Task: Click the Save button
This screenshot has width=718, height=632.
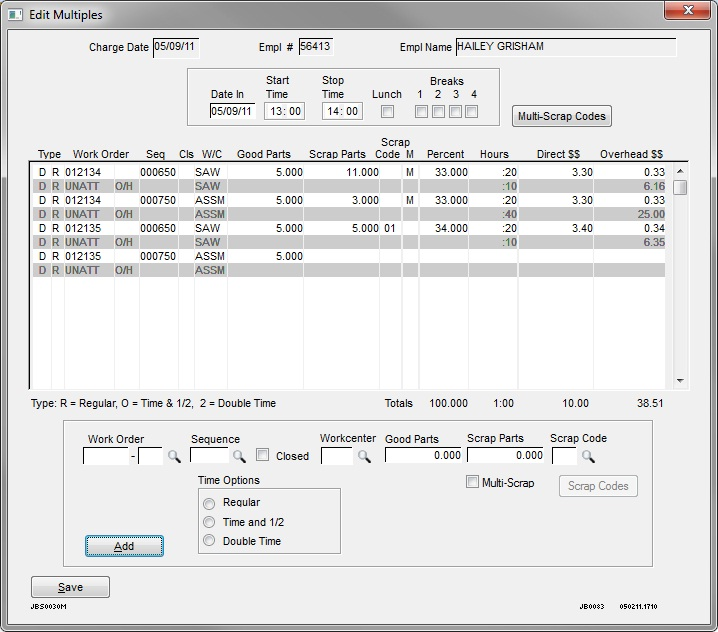Action: (x=71, y=587)
